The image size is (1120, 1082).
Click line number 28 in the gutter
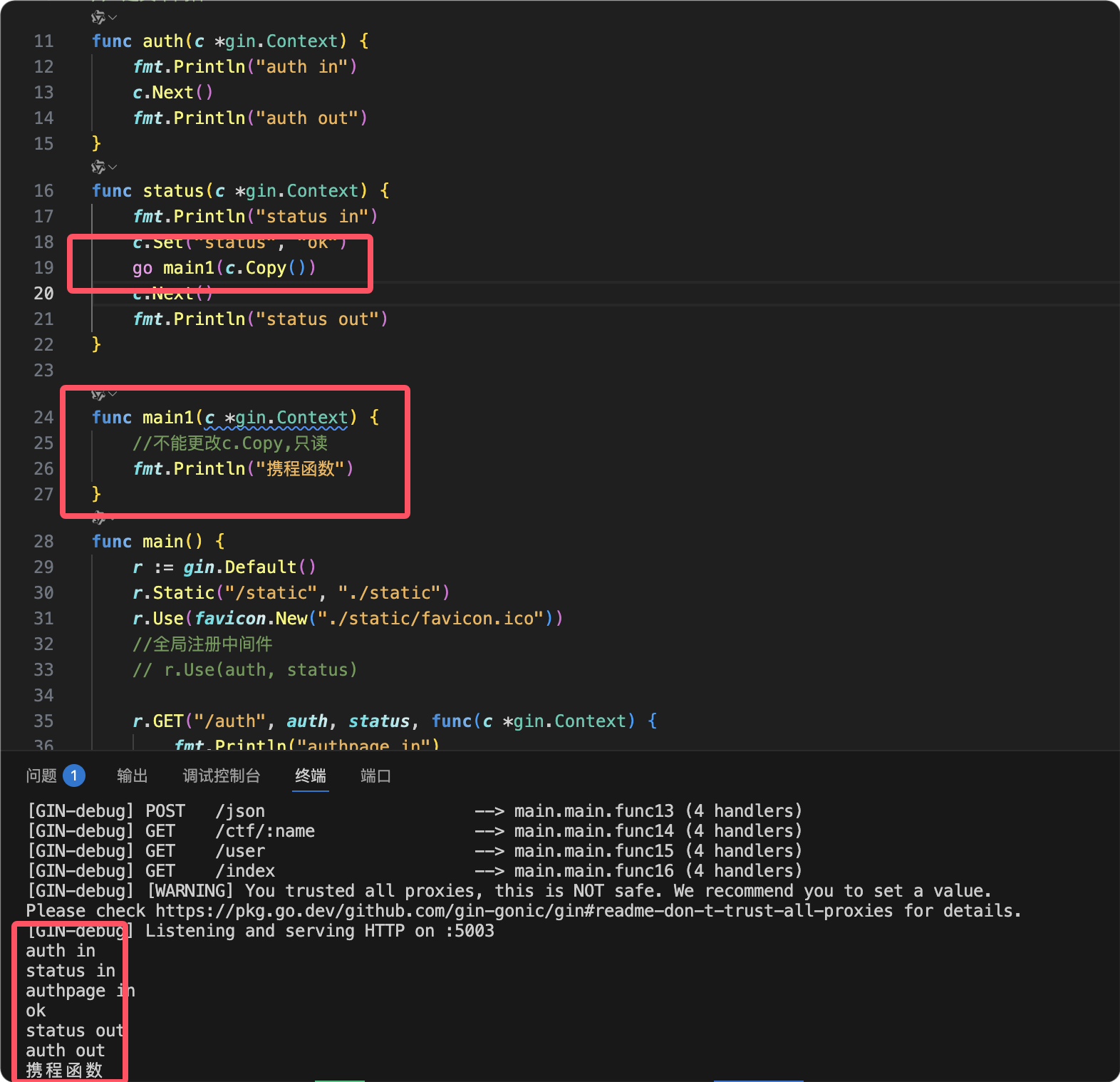point(43,542)
